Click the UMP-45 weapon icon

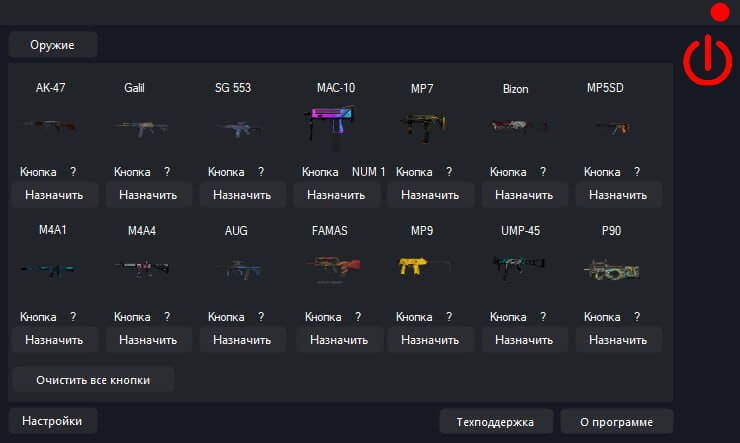click(x=518, y=266)
